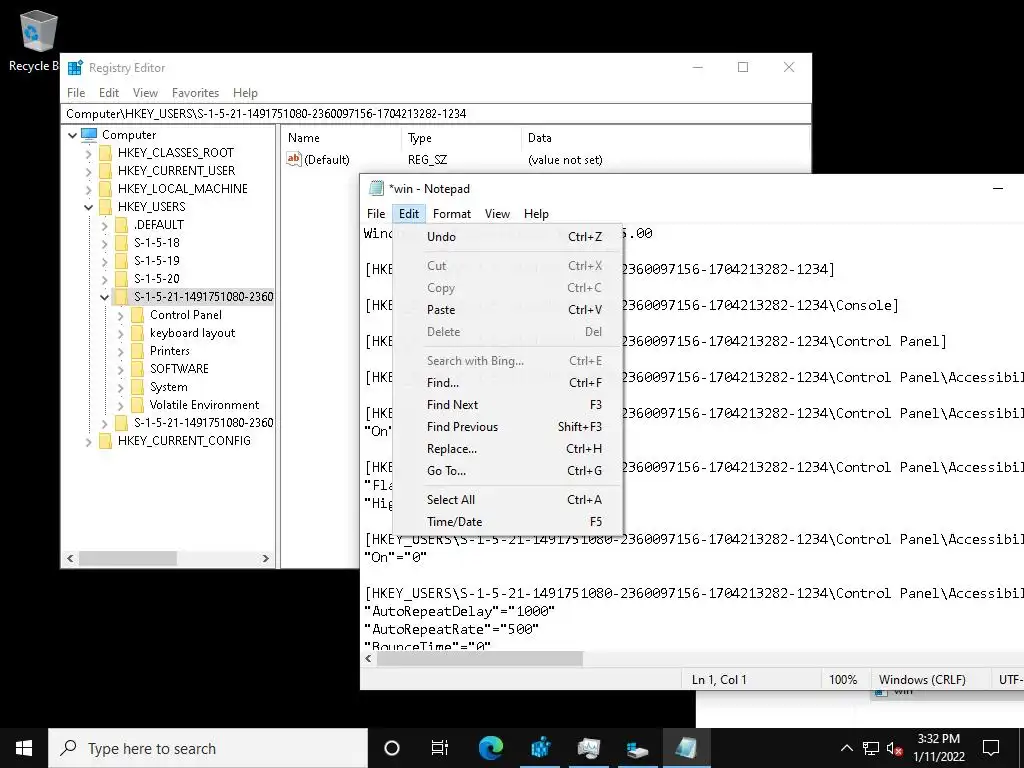
Task: Click the Notepad title bar icon
Action: [376, 189]
